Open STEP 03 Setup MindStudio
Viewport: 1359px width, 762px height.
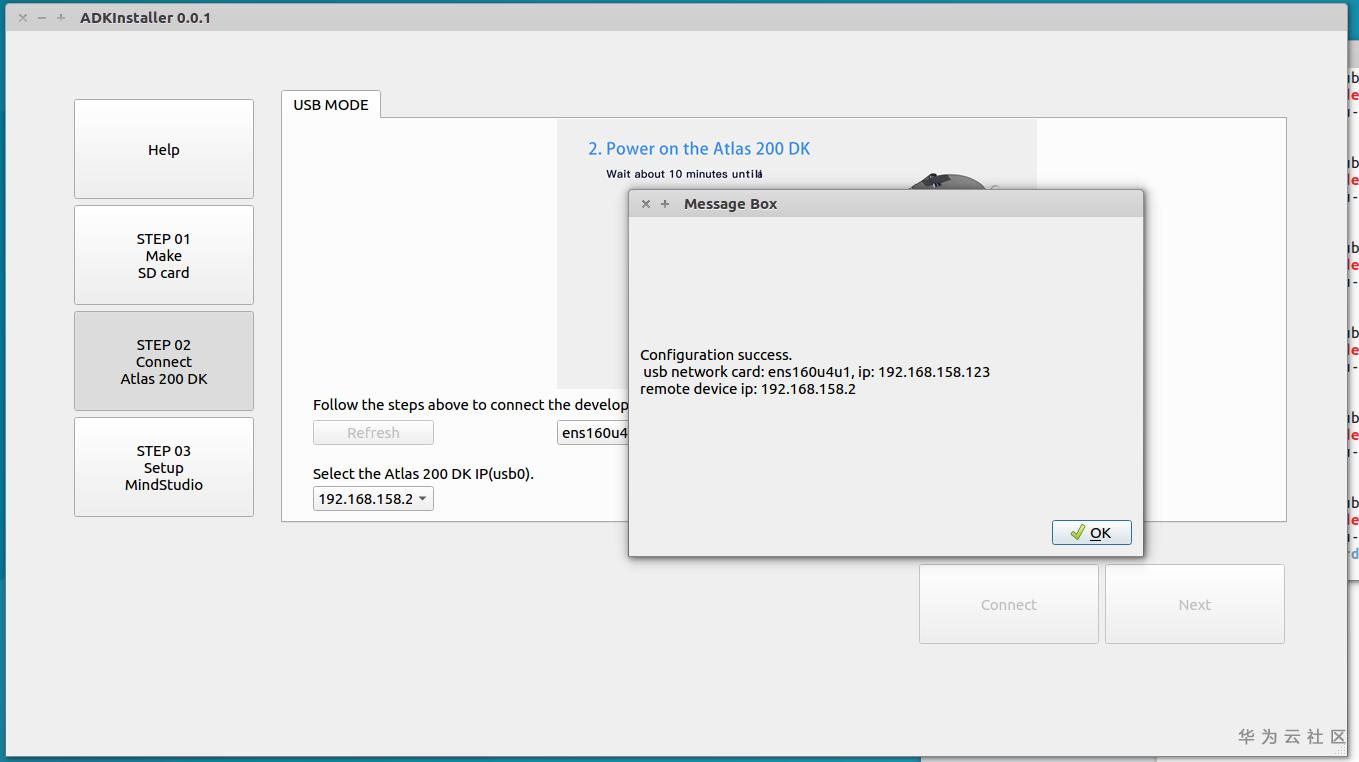(164, 467)
